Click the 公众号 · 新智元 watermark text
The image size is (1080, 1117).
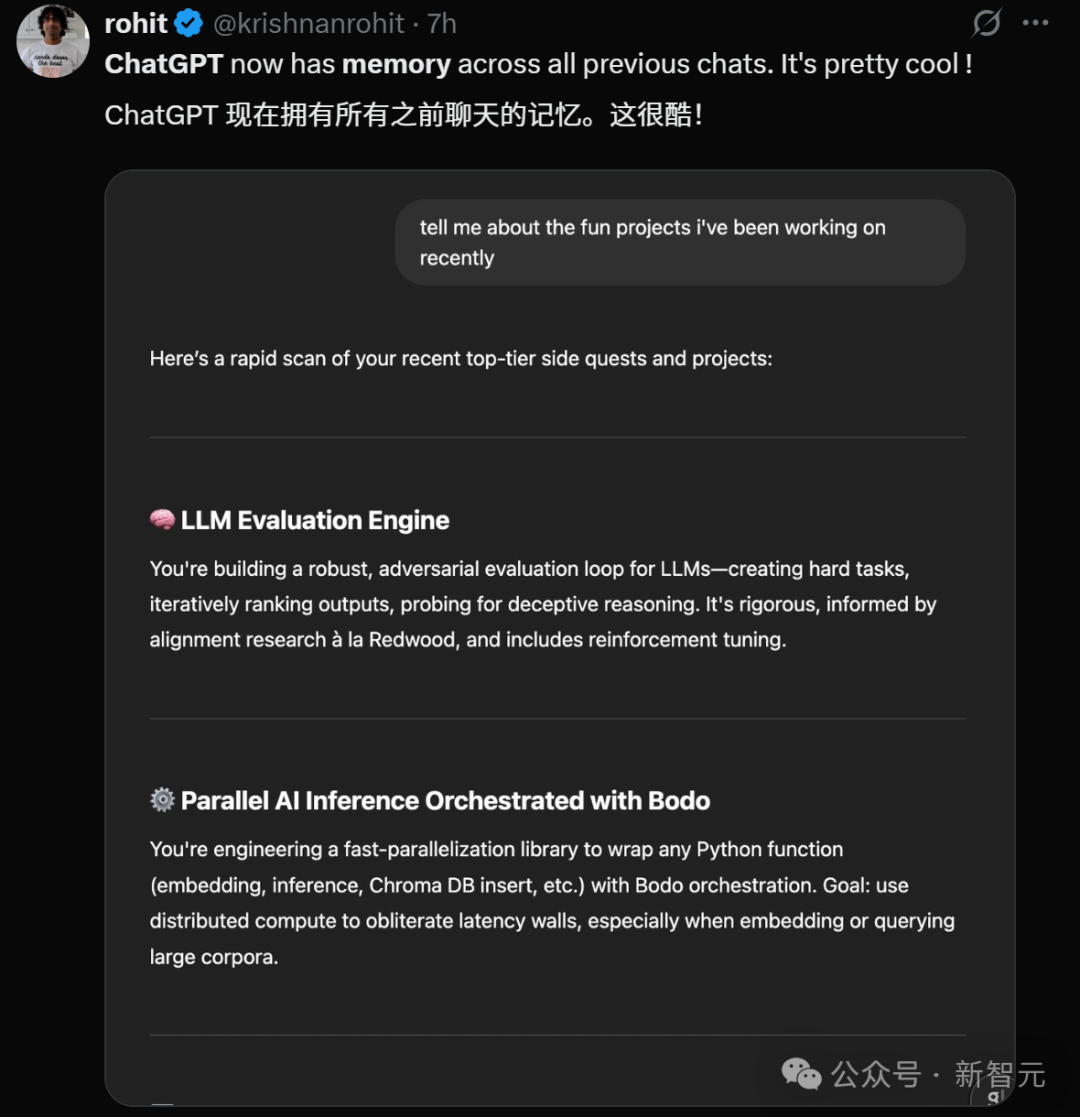pos(938,1074)
